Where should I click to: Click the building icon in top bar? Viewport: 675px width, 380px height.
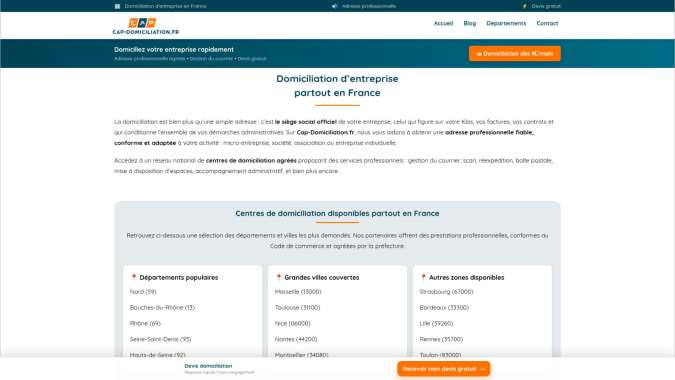click(117, 6)
